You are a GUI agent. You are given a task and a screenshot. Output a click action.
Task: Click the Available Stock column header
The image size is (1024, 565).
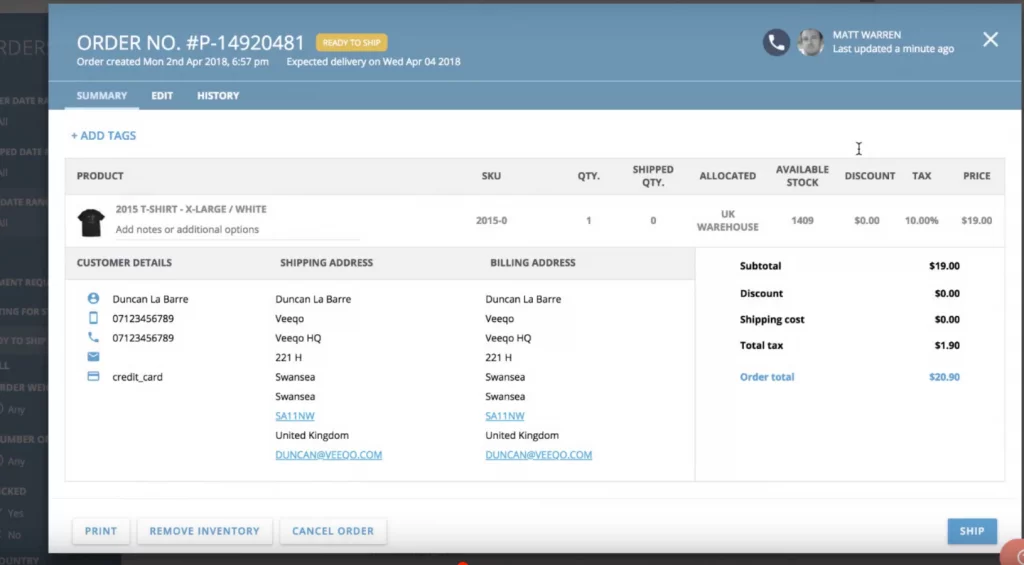click(802, 176)
